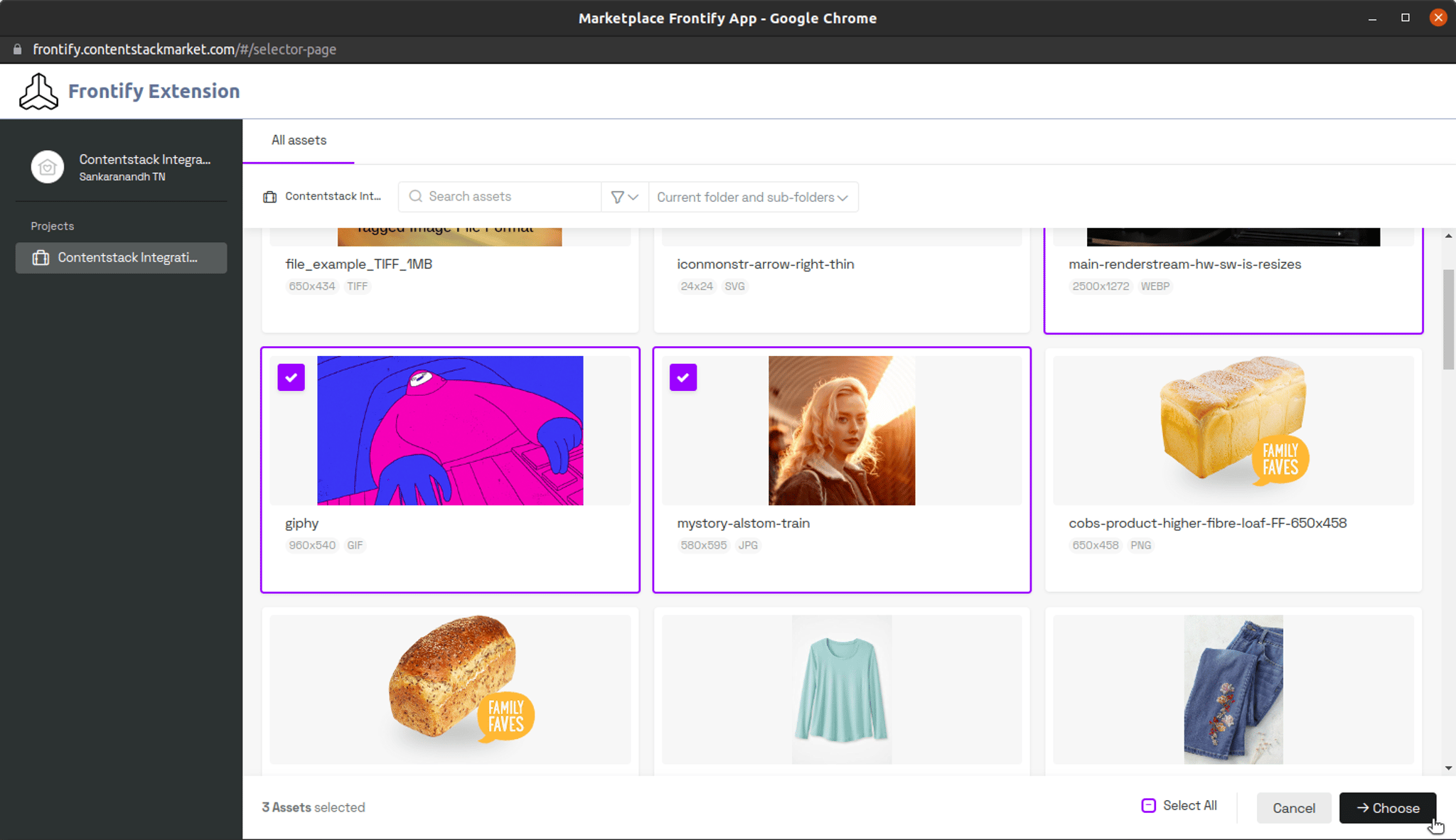This screenshot has width=1456, height=840.
Task: Click the Frontify logo icon
Action: pyautogui.click(x=38, y=92)
